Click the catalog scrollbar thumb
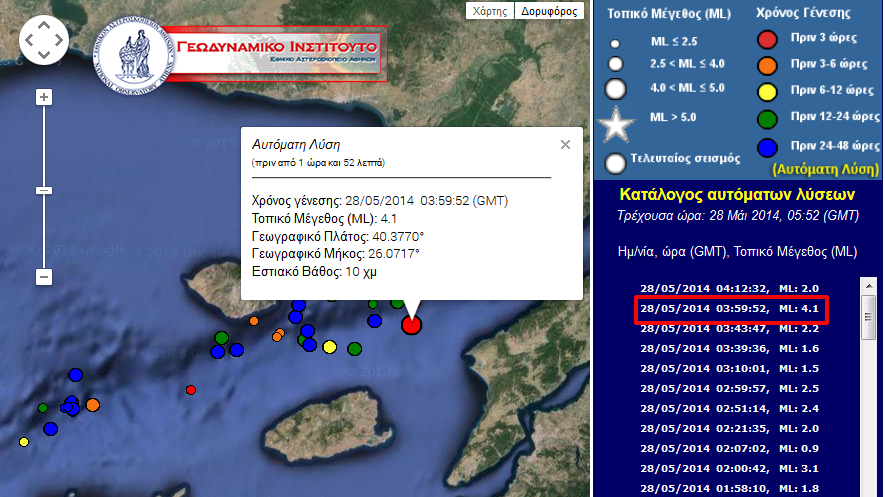The image size is (885, 497). click(x=869, y=317)
